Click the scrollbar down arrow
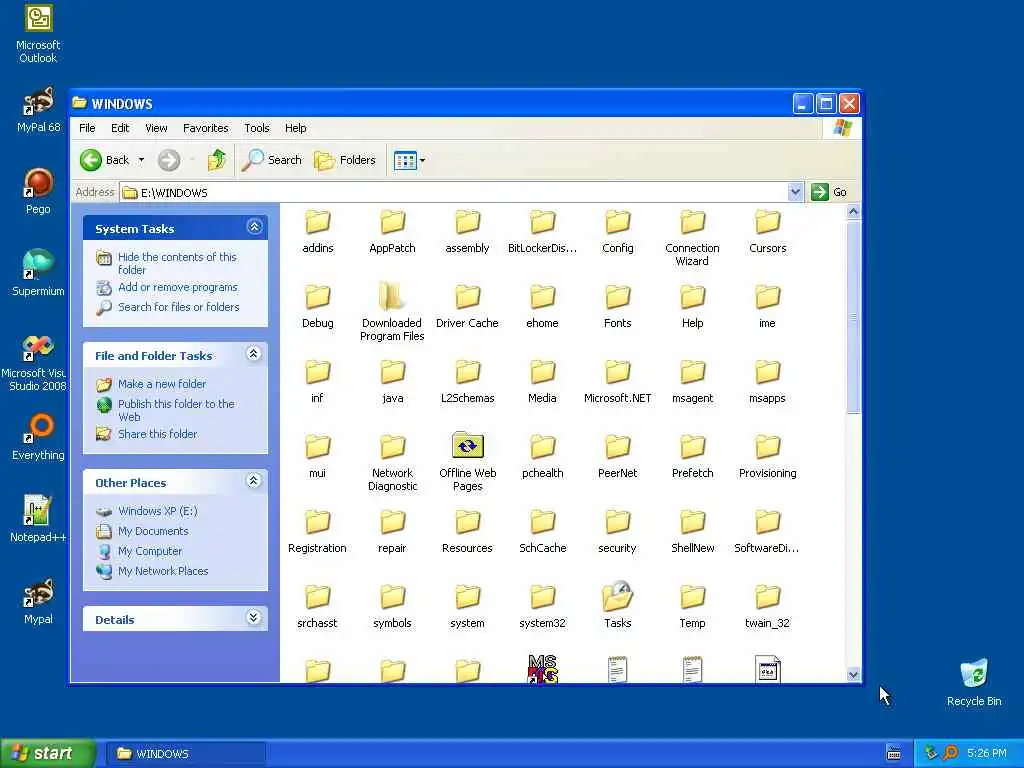 pos(853,675)
